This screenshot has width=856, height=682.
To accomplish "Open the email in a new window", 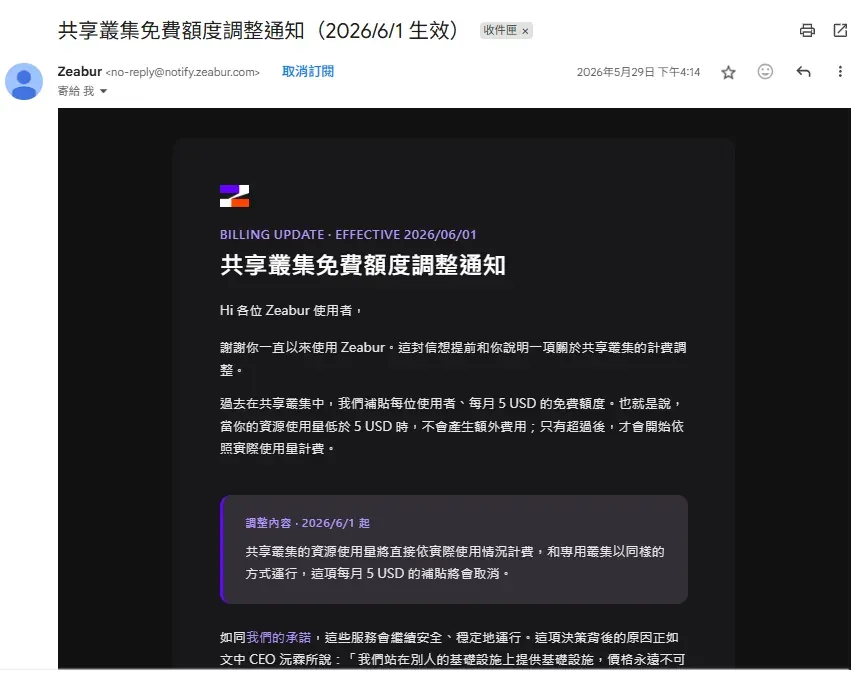I will [x=840, y=31].
